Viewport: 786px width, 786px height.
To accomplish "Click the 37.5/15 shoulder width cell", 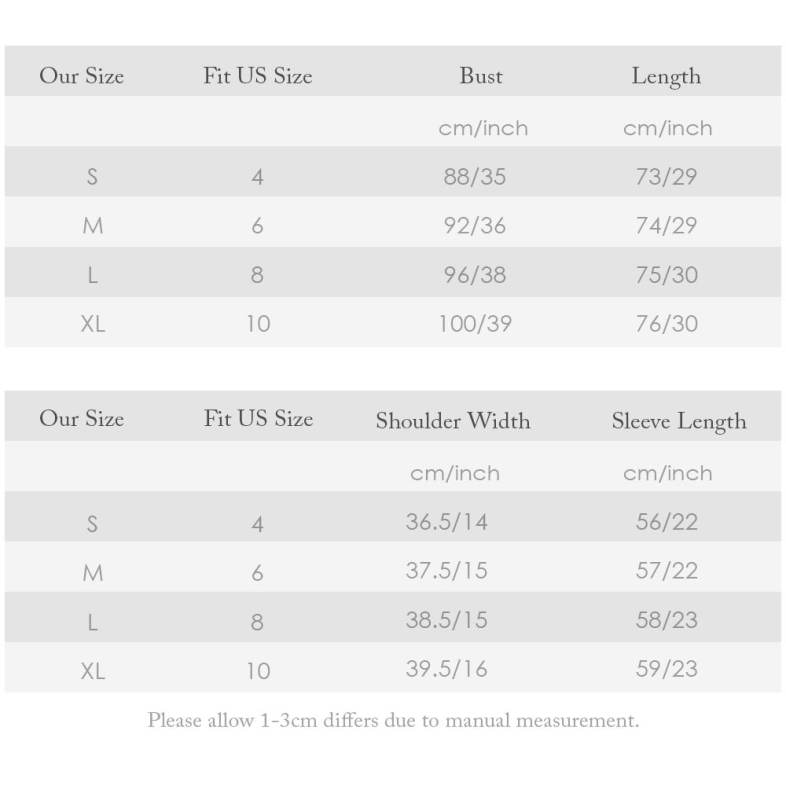I will coord(447,570).
